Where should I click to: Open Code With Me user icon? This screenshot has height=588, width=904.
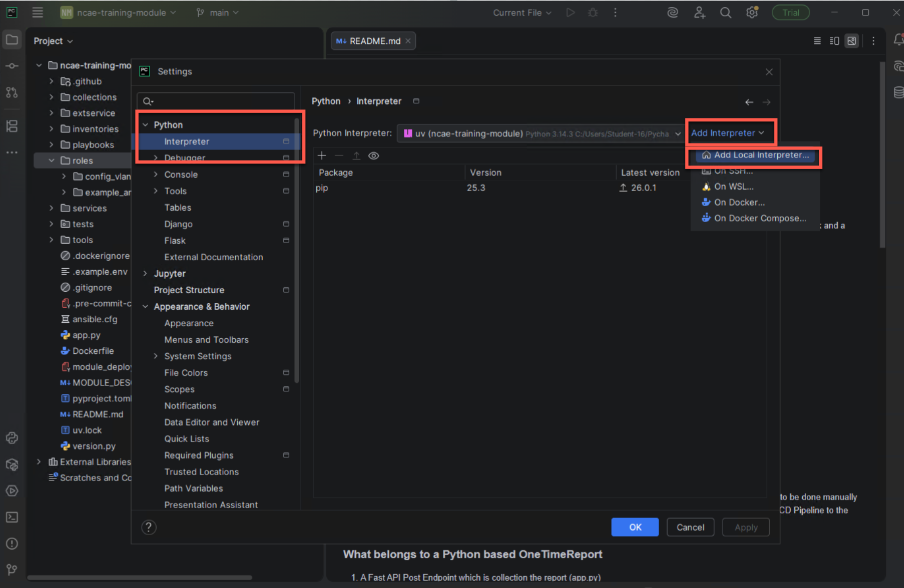699,12
